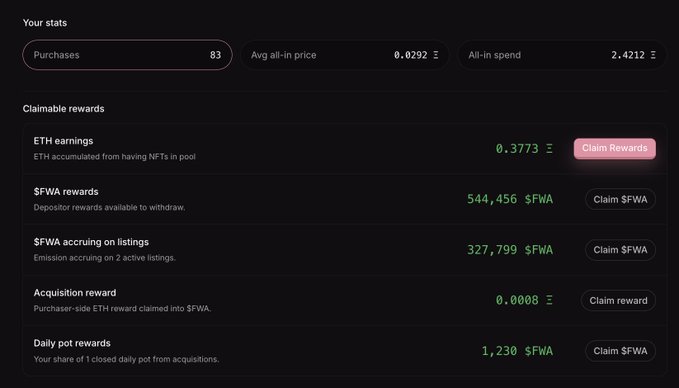Screen dimensions: 679x388
Task: Click the 83 purchases value
Action: [x=215, y=55]
